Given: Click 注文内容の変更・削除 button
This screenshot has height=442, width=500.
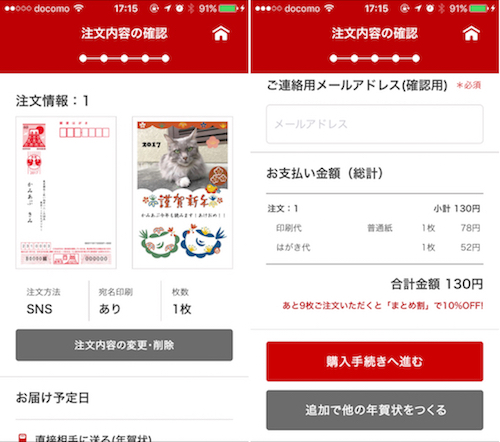Looking at the screenshot, I should click(124, 345).
